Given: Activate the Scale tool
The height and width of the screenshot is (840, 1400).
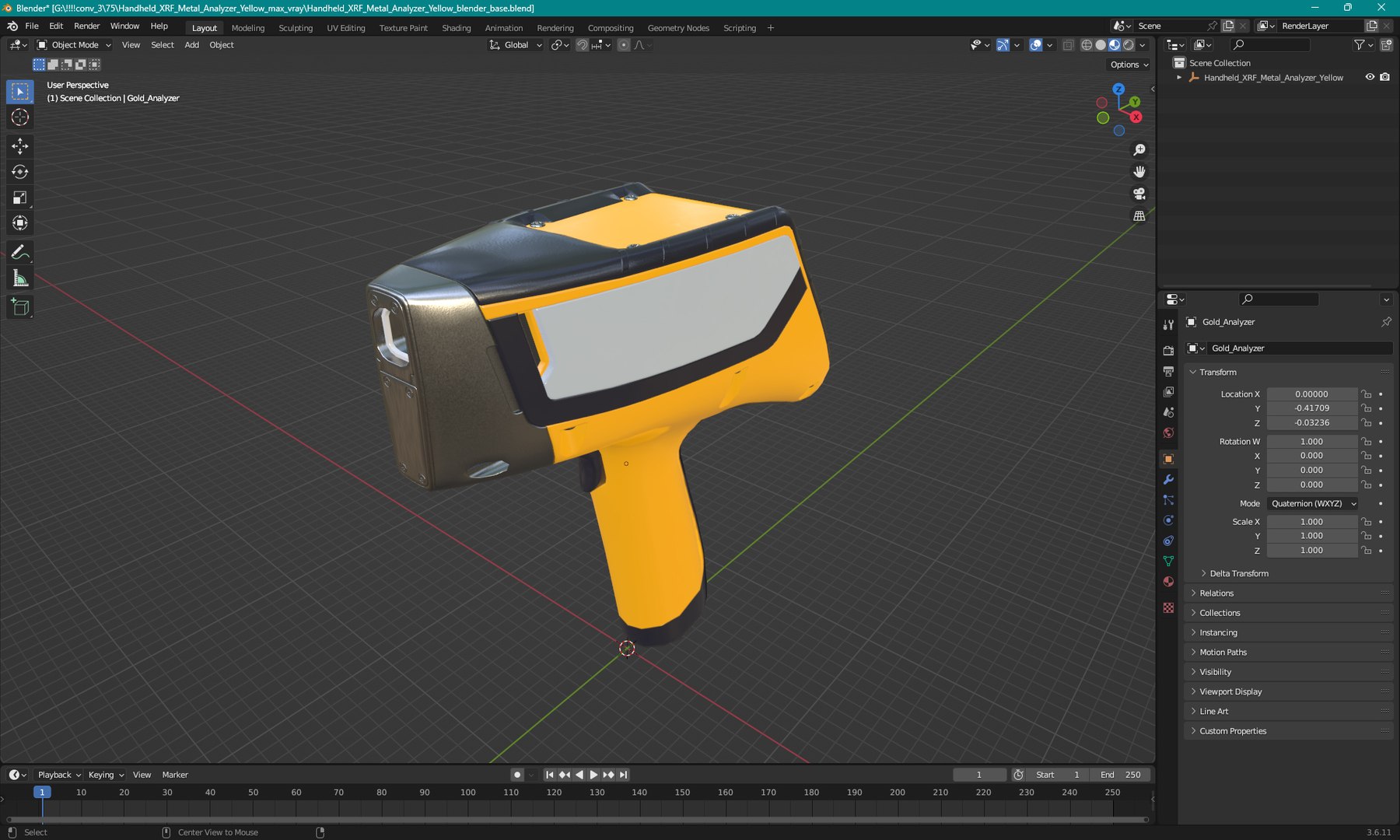Looking at the screenshot, I should [x=20, y=198].
